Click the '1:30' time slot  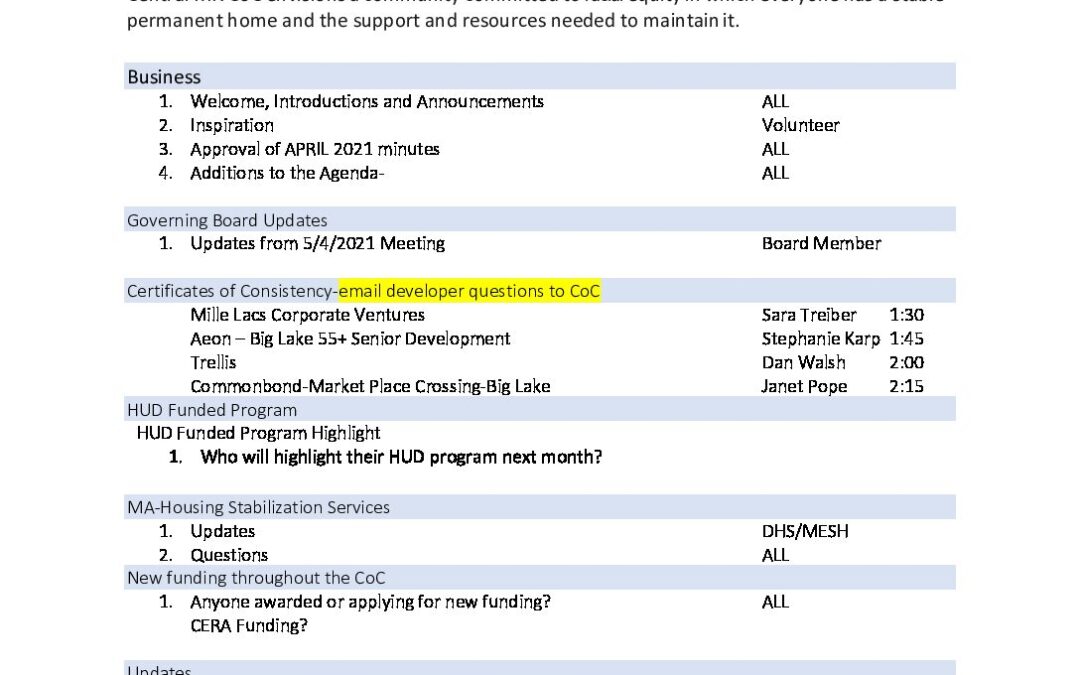906,315
